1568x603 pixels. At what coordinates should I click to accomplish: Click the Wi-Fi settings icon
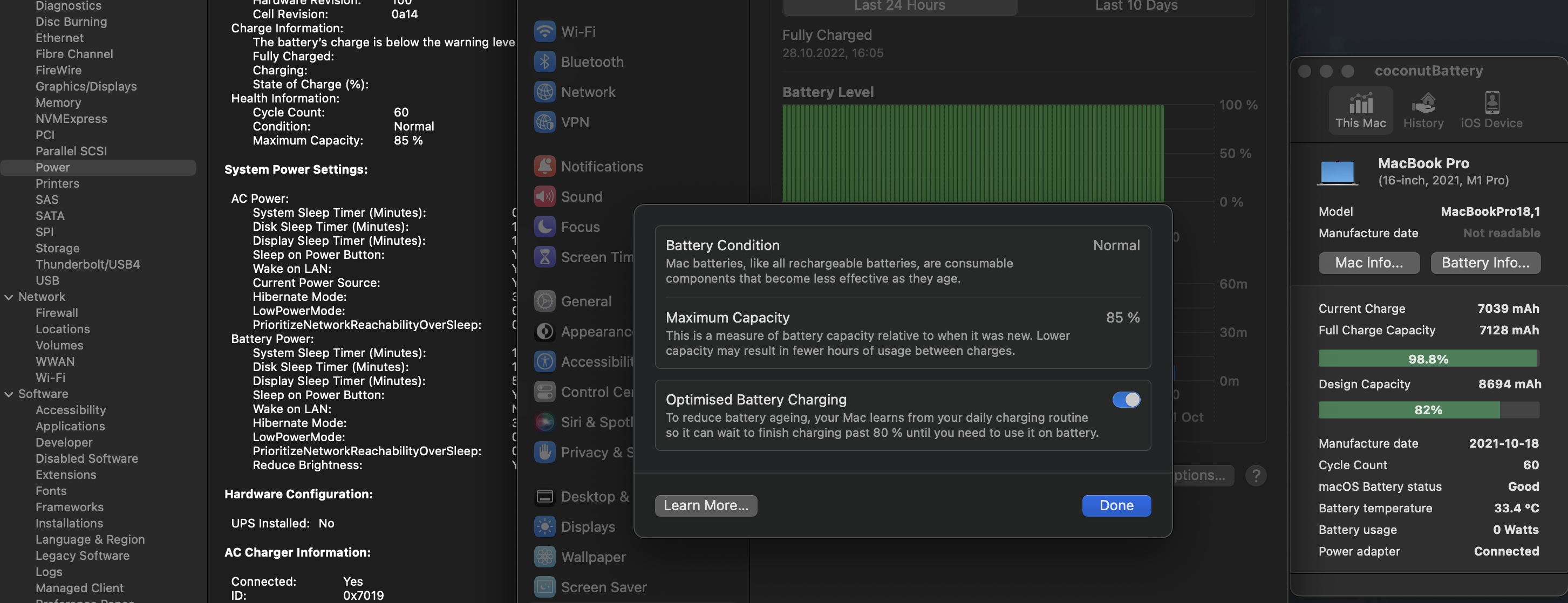(x=544, y=31)
